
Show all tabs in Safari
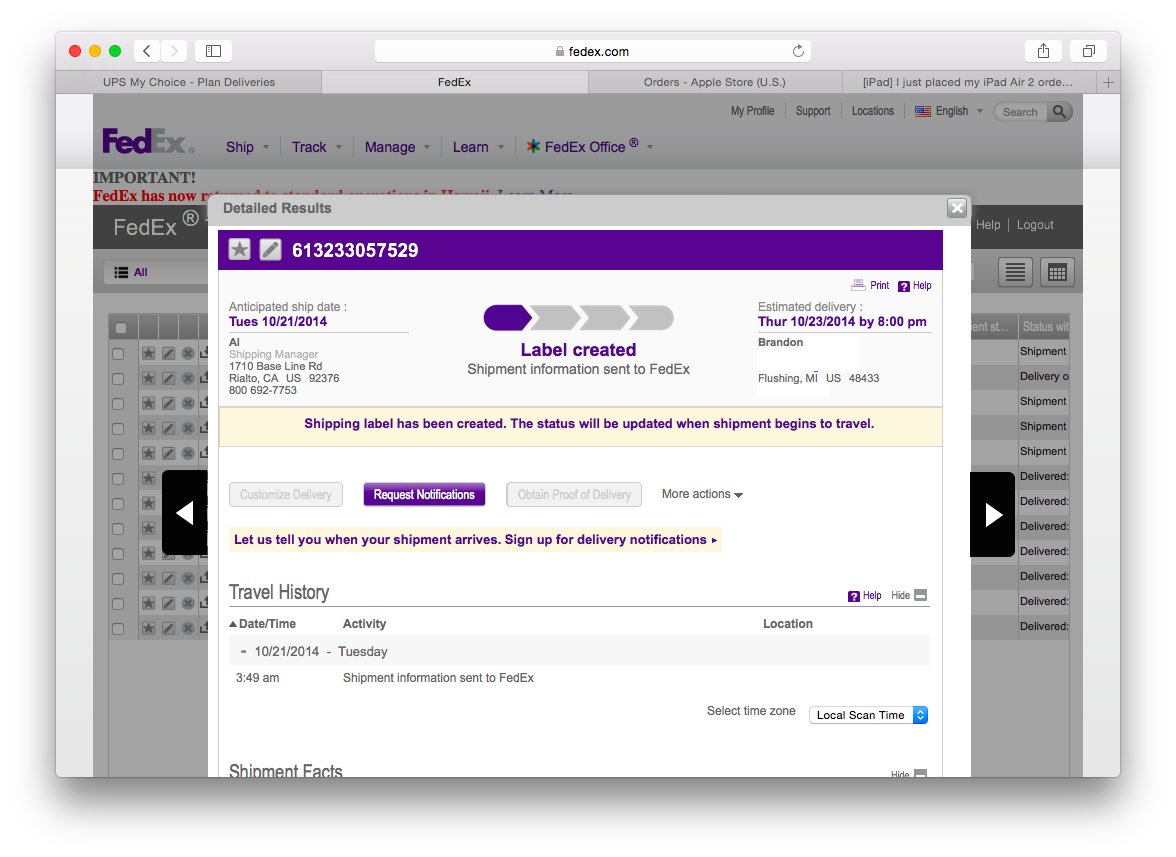click(x=1088, y=51)
